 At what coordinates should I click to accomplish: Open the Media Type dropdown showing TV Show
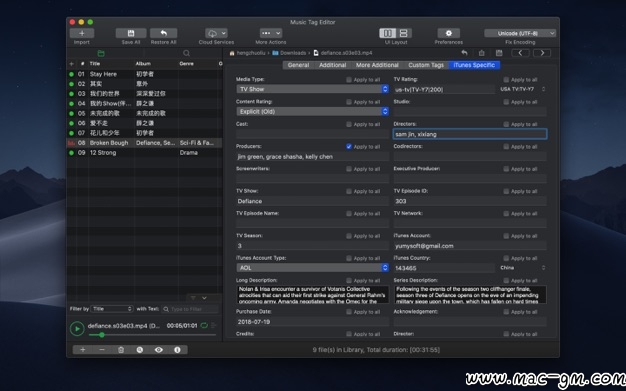(x=312, y=89)
